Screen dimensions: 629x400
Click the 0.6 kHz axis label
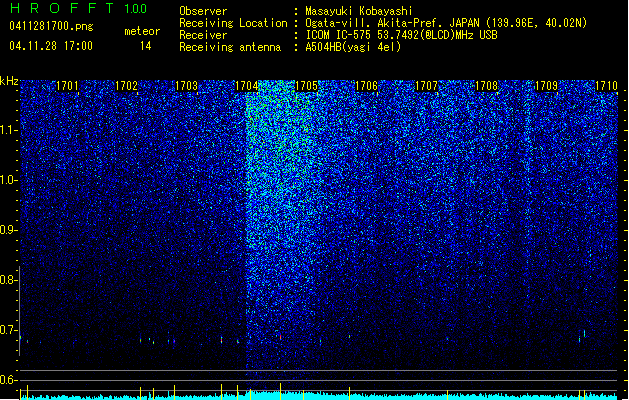pyautogui.click(x=9, y=380)
